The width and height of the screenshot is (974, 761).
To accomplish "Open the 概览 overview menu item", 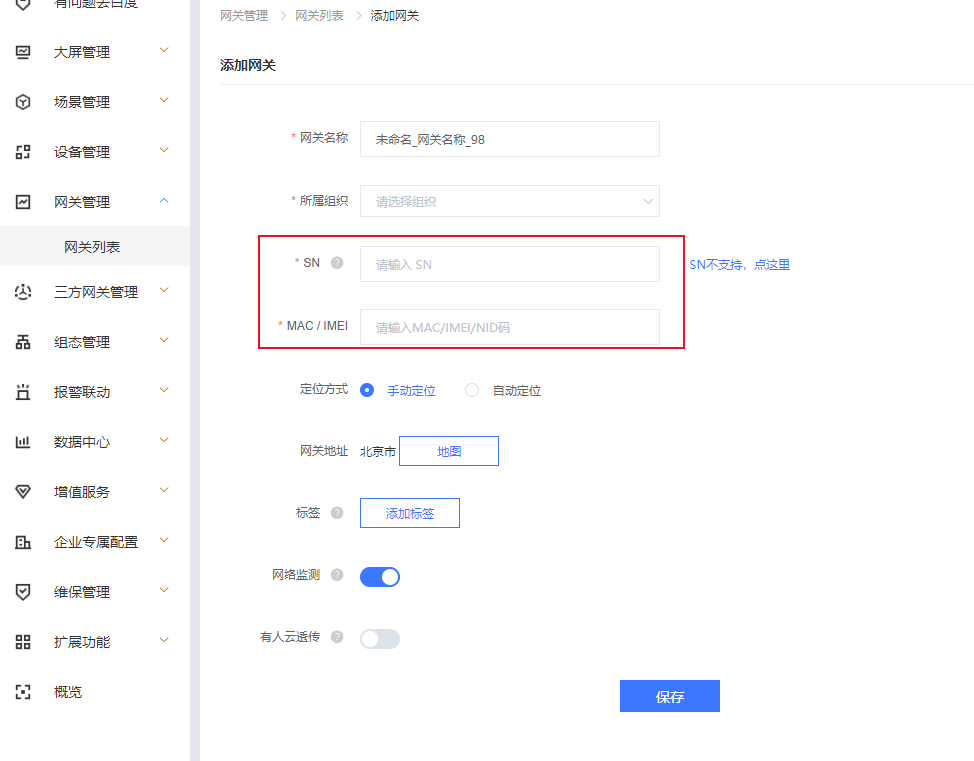I will click(x=68, y=692).
